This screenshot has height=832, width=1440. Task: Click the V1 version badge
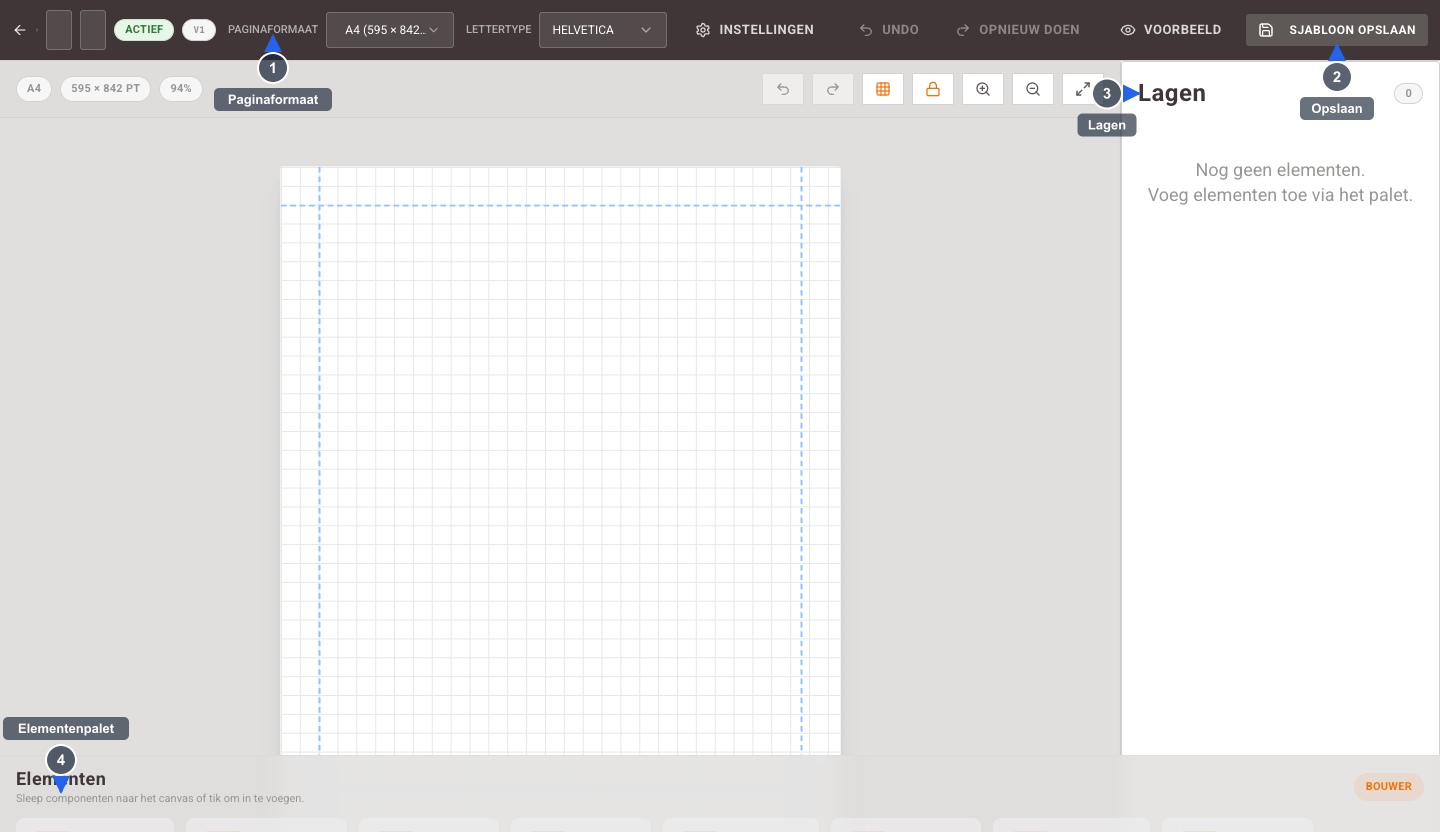[199, 30]
